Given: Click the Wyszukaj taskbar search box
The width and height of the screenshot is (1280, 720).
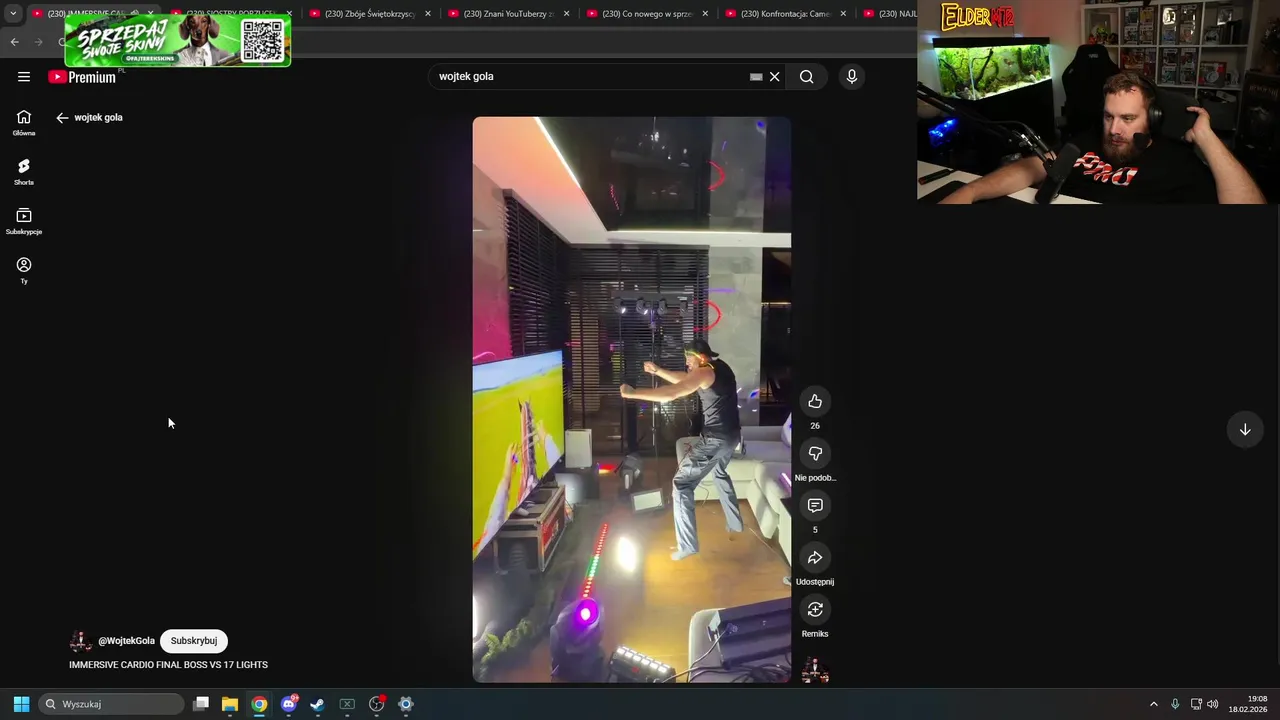Looking at the screenshot, I should [x=112, y=704].
